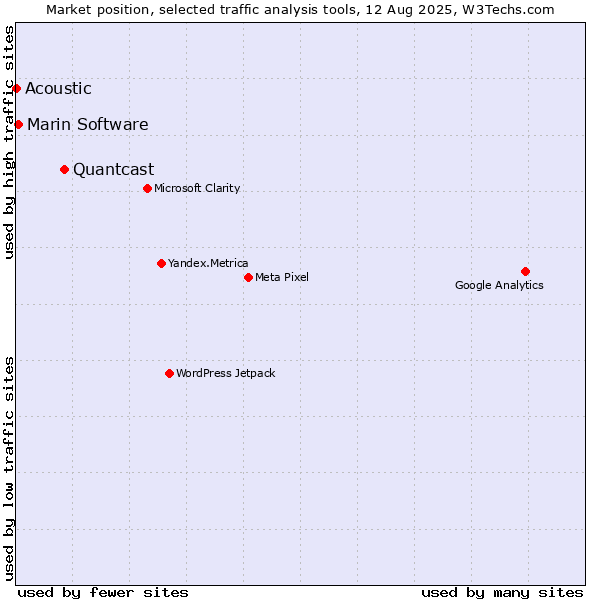The height and width of the screenshot is (600, 600).
Task: Click the Quantcast red data point
Action: pyautogui.click(x=65, y=170)
